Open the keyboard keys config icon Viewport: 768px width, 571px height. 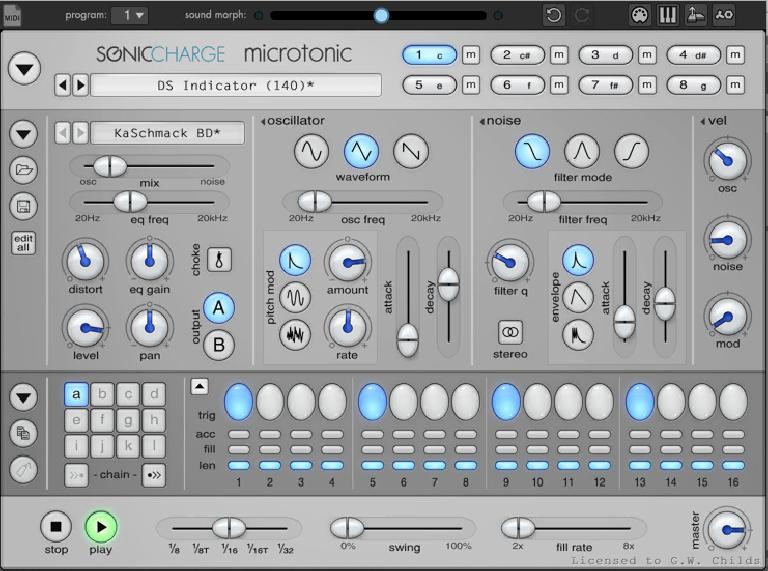coord(668,15)
